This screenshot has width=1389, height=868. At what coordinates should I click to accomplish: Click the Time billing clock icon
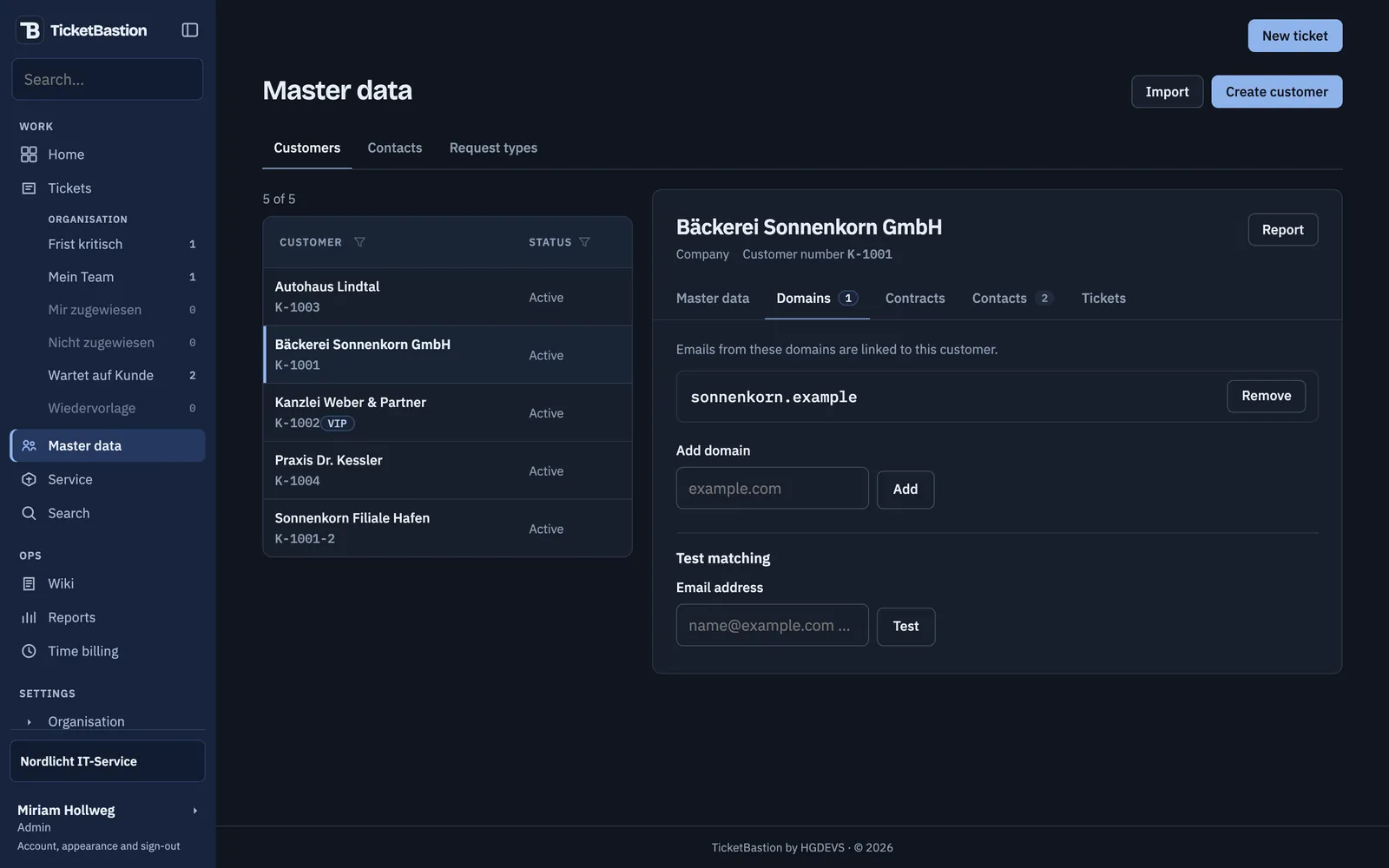click(29, 651)
